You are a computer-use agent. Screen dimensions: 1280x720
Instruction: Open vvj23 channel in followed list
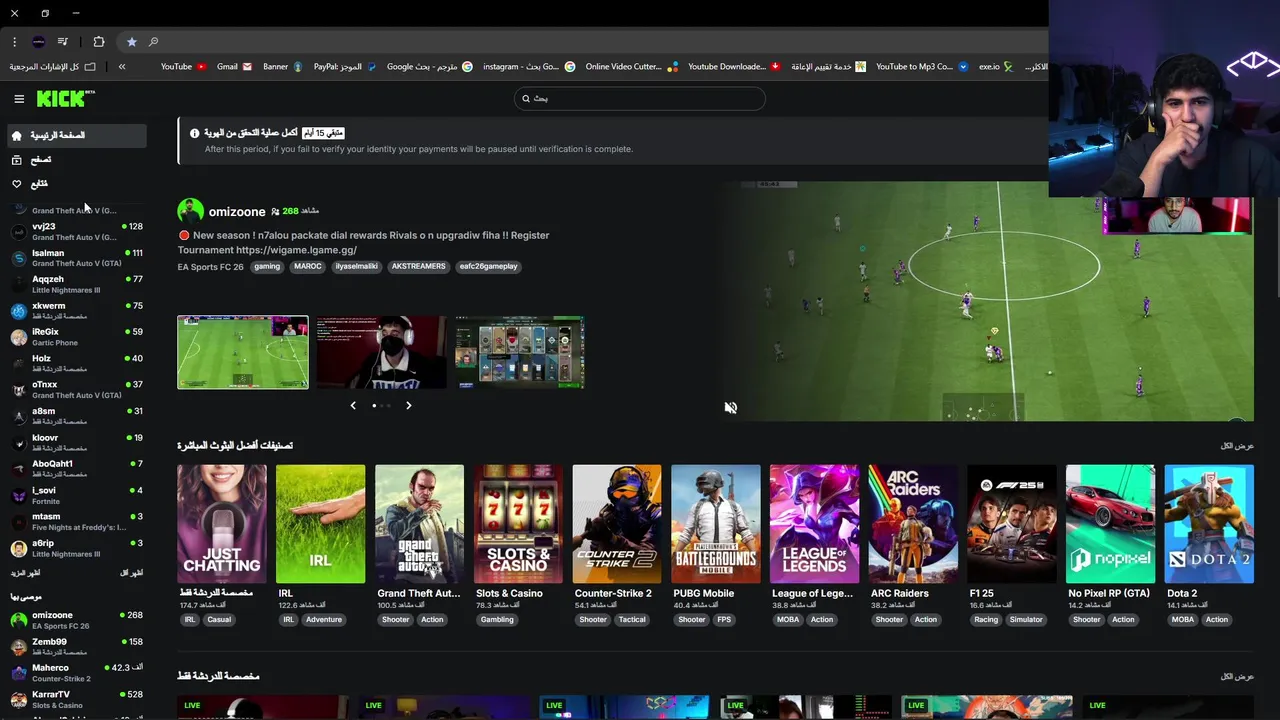76,231
